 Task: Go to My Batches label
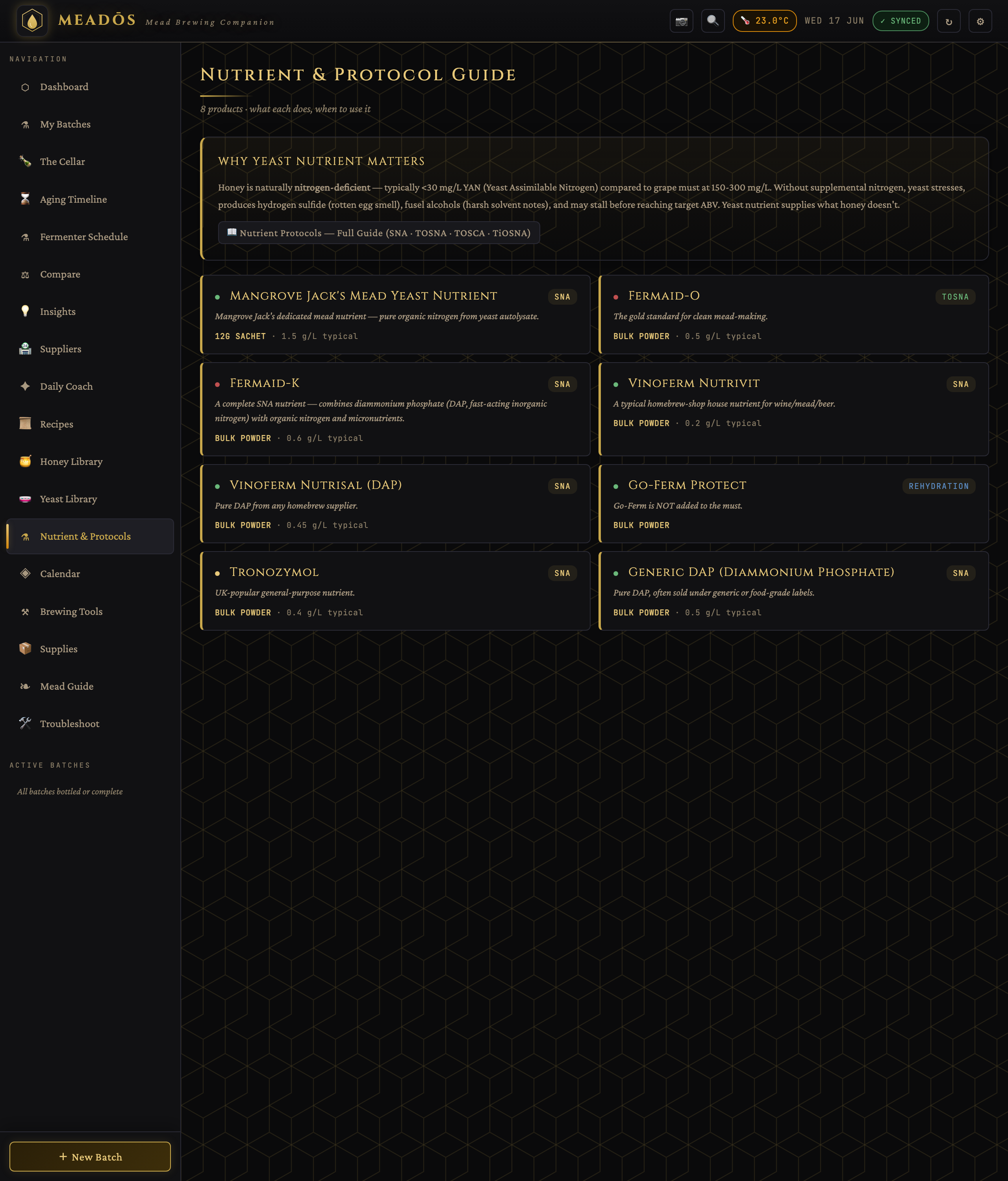tap(66, 124)
